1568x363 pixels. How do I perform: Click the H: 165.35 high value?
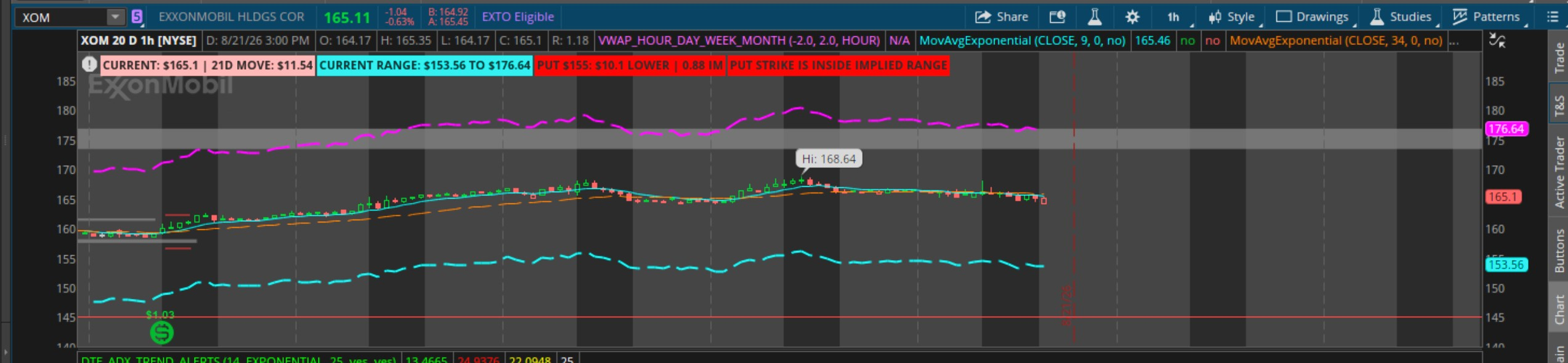pyautogui.click(x=405, y=41)
